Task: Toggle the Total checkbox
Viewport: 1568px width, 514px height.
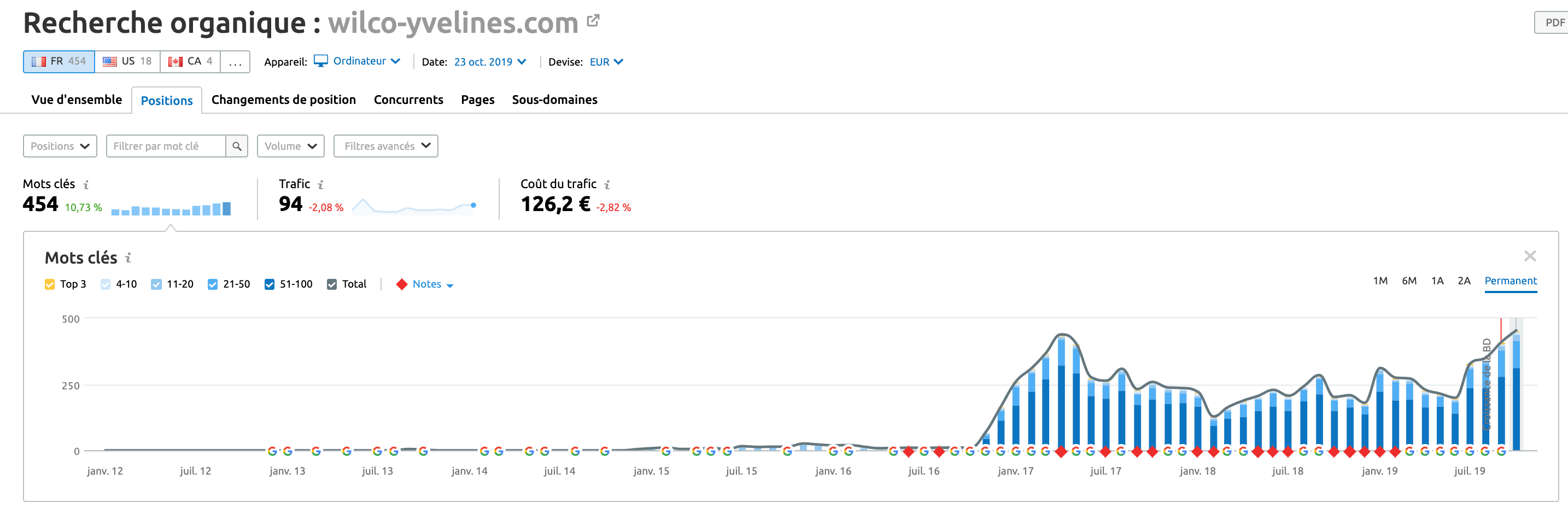Action: click(x=332, y=284)
